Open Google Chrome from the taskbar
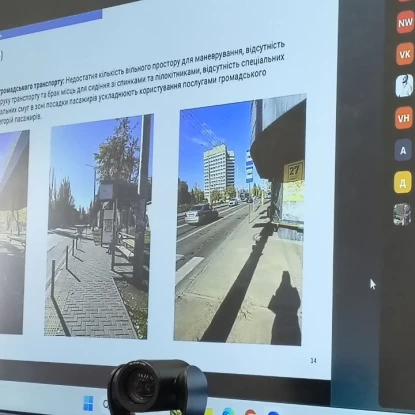Viewport: 415px width, 415px height. coord(250,412)
